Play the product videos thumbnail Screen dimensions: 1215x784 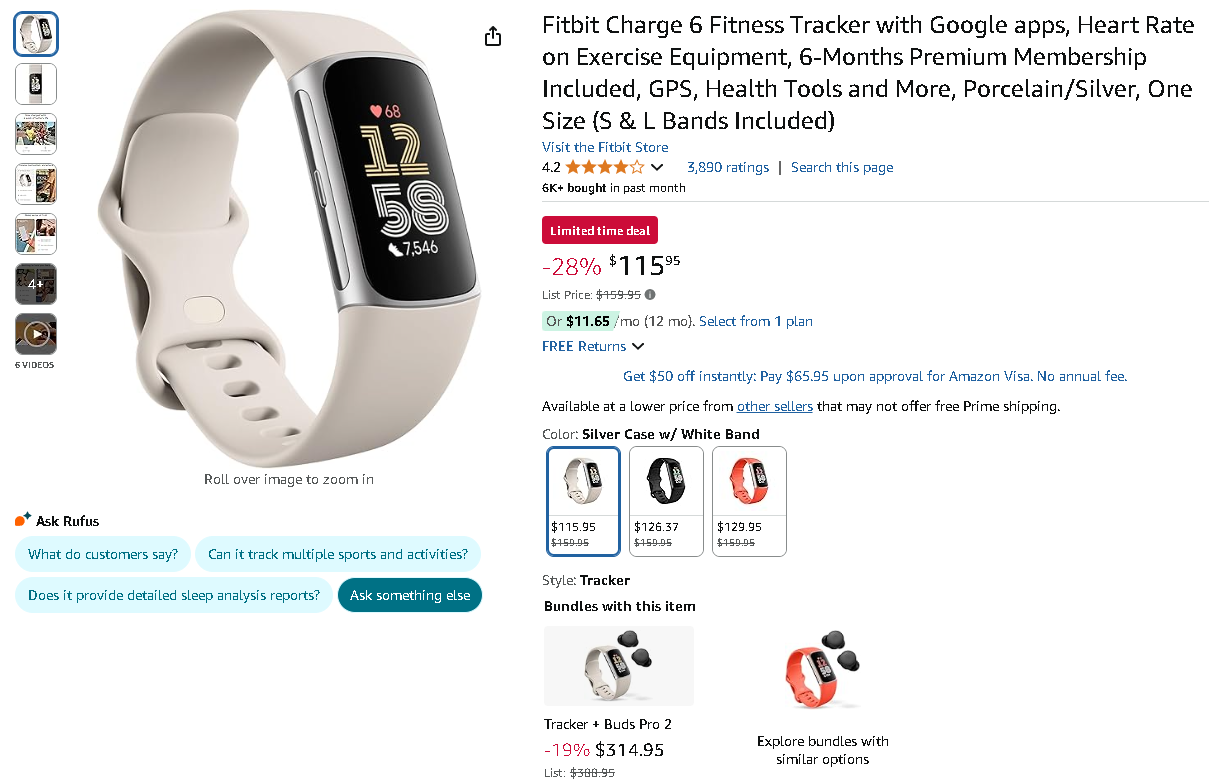tap(36, 334)
